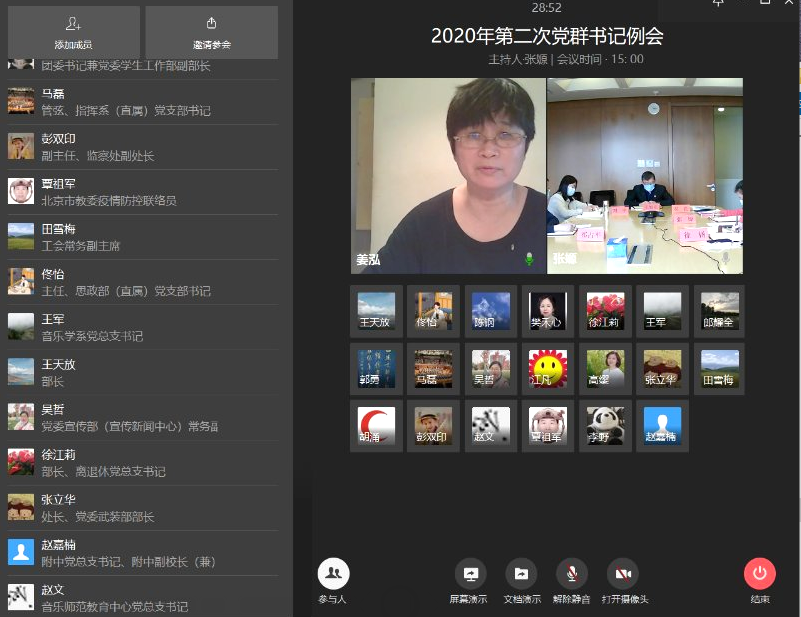
Task: Click 覃祖军's tile in participant grid
Action: point(548,426)
